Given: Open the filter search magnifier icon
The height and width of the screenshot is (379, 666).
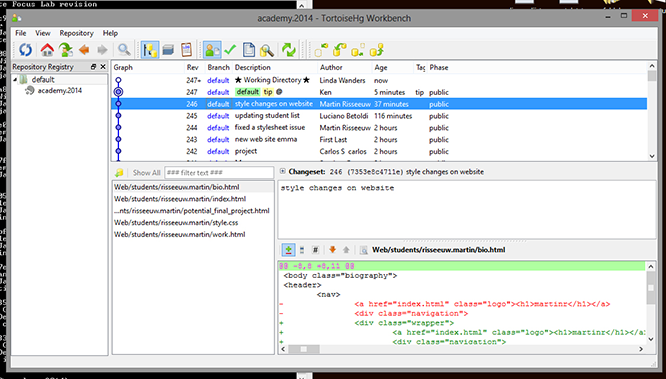Looking at the screenshot, I should pyautogui.click(x=124, y=50).
